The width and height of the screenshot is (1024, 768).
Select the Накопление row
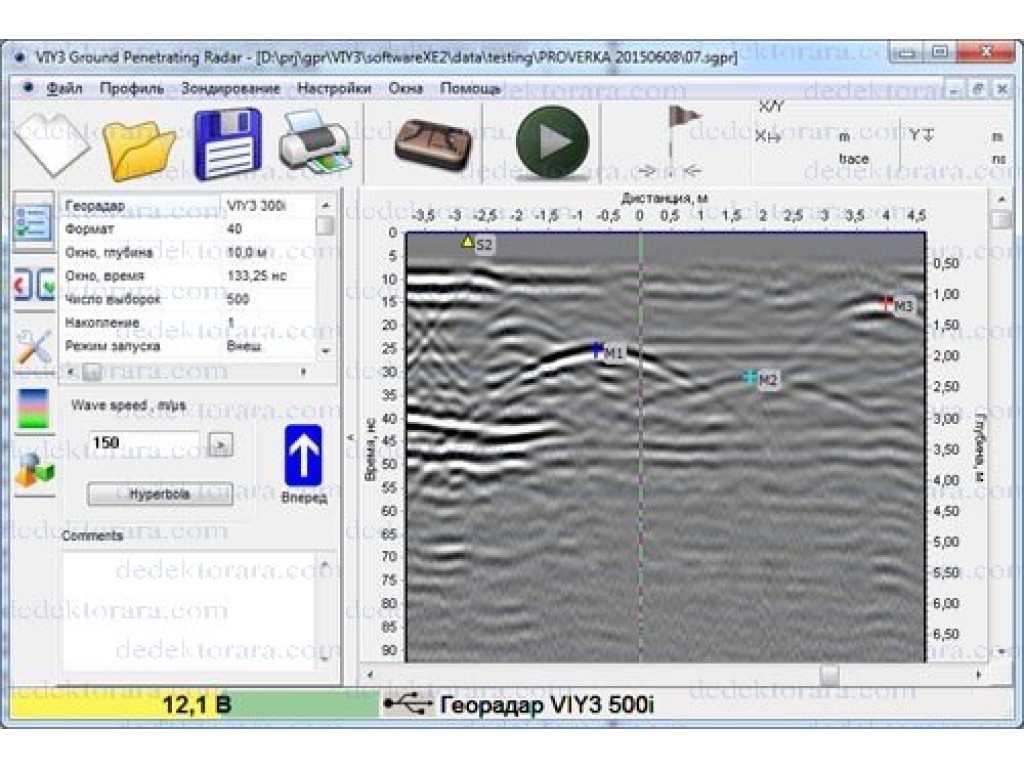click(x=188, y=323)
